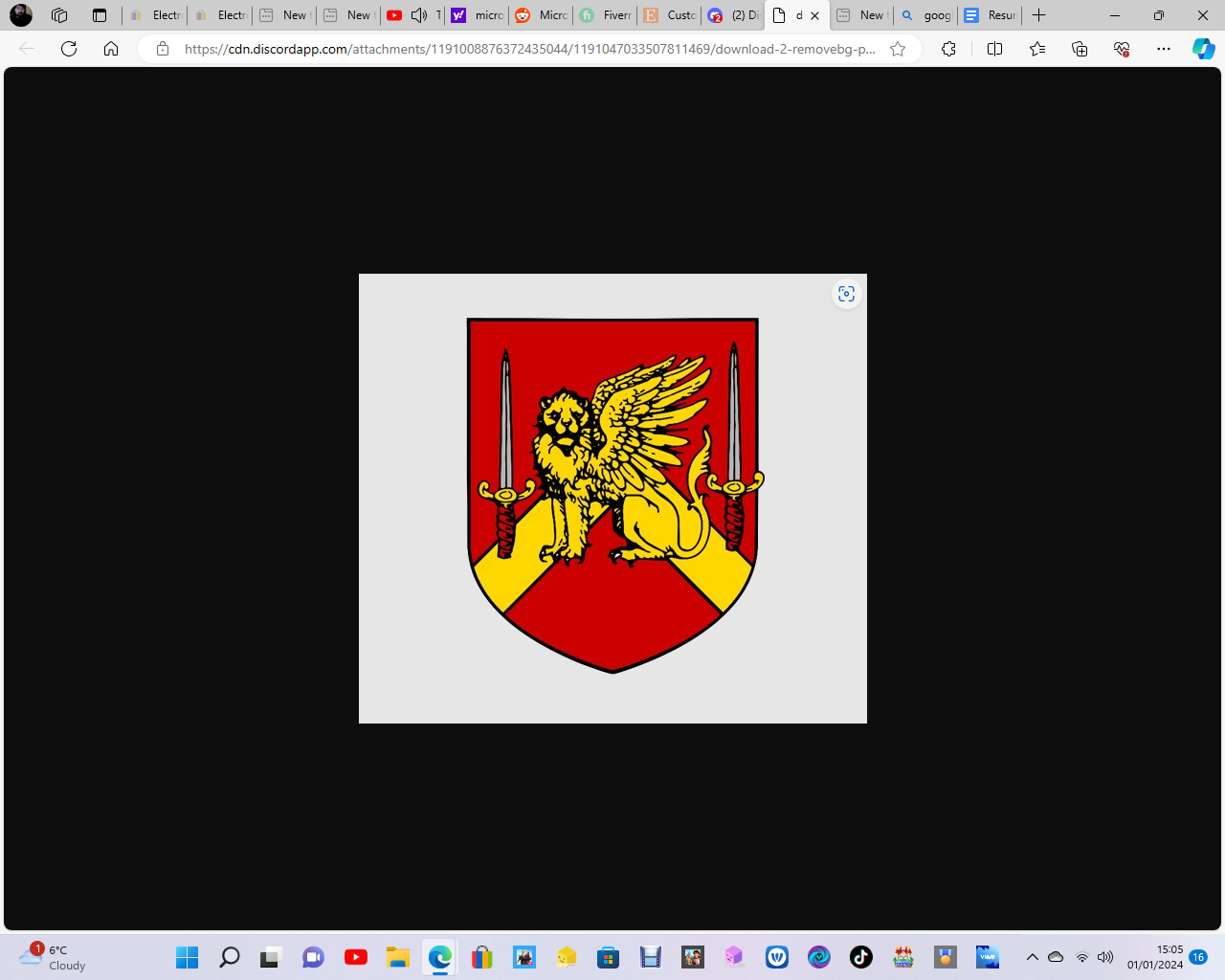Viewport: 1225px width, 980px height.
Task: Switch to the Fiverr tab
Action: click(x=606, y=15)
